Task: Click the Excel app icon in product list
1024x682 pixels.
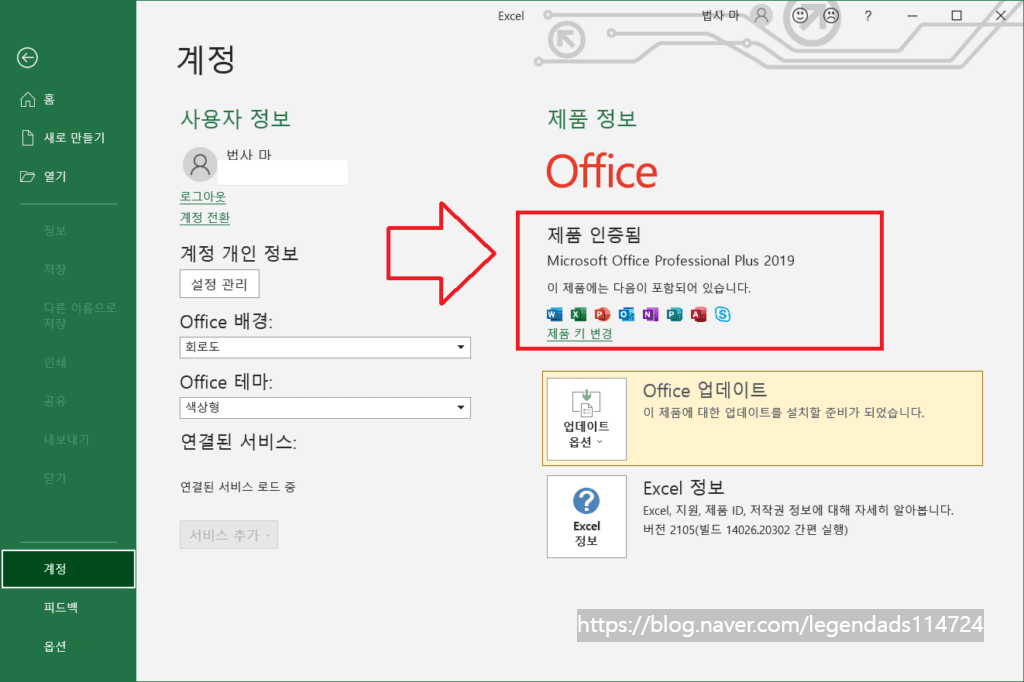Action: (x=579, y=315)
